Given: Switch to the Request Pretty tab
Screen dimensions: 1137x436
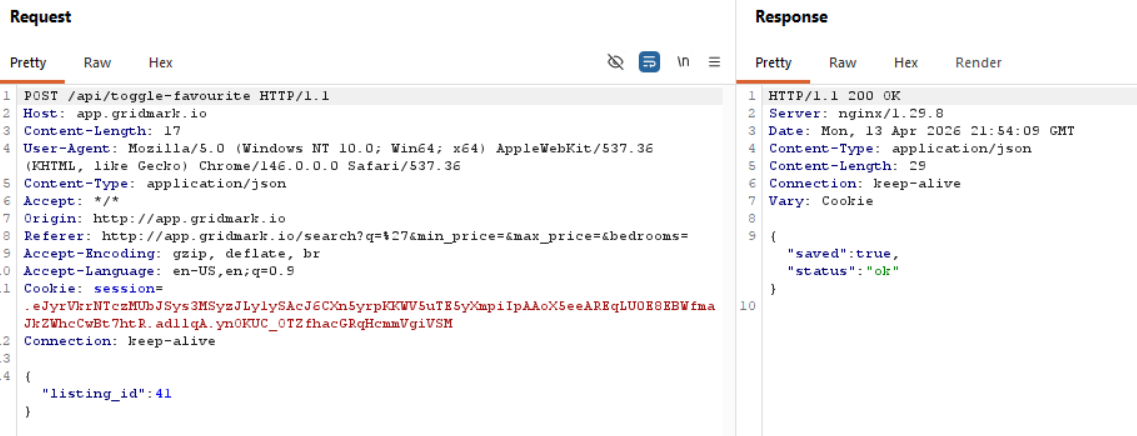Looking at the screenshot, I should [28, 62].
